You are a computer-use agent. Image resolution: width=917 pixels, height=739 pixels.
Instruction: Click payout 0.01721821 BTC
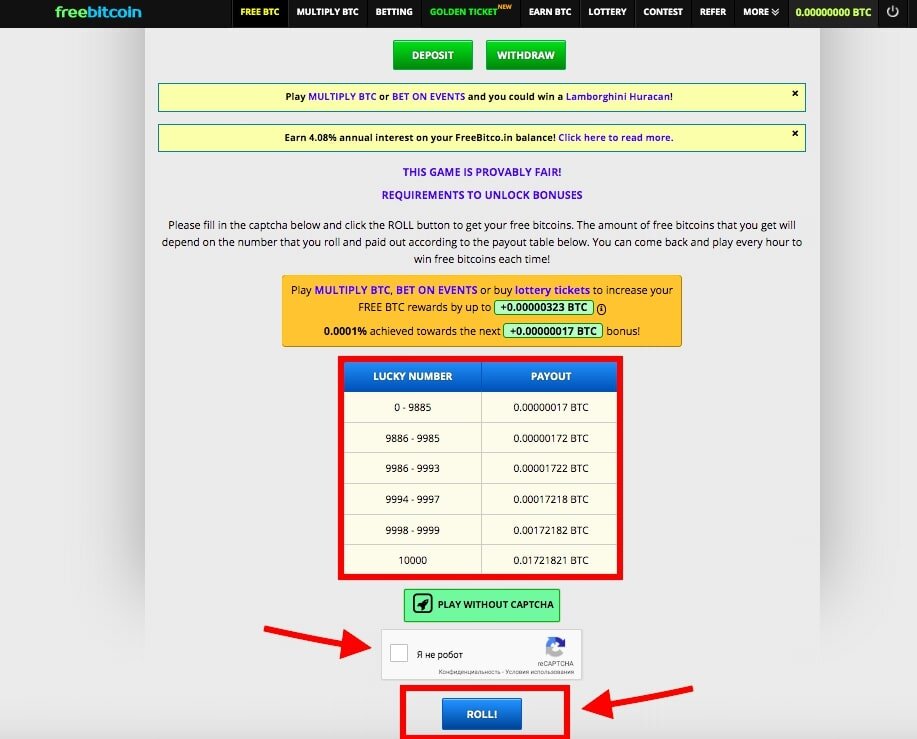(x=550, y=560)
